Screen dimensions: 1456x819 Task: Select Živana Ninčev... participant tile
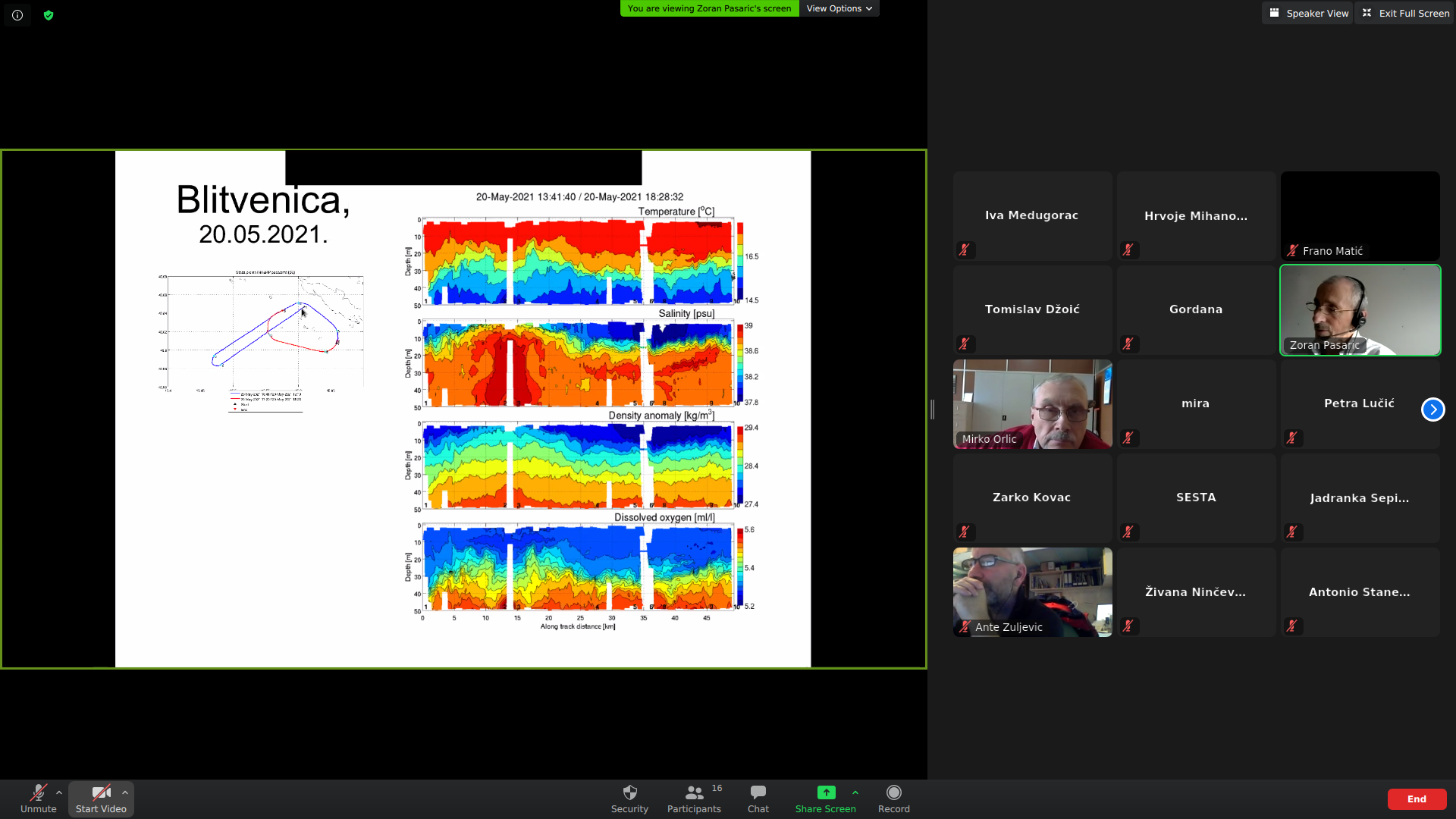tap(1196, 592)
